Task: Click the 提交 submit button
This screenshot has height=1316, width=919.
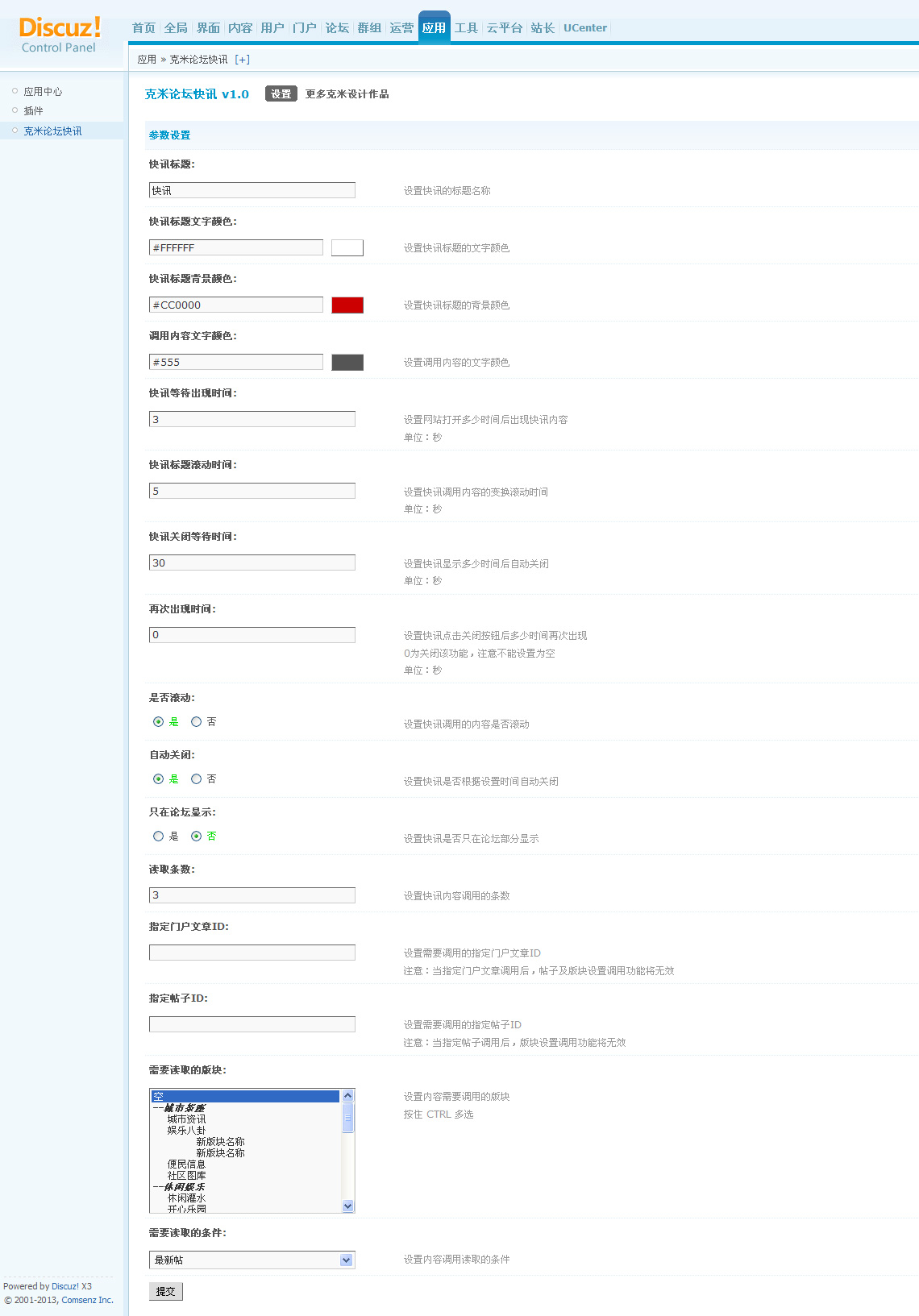Action: pos(166,1291)
